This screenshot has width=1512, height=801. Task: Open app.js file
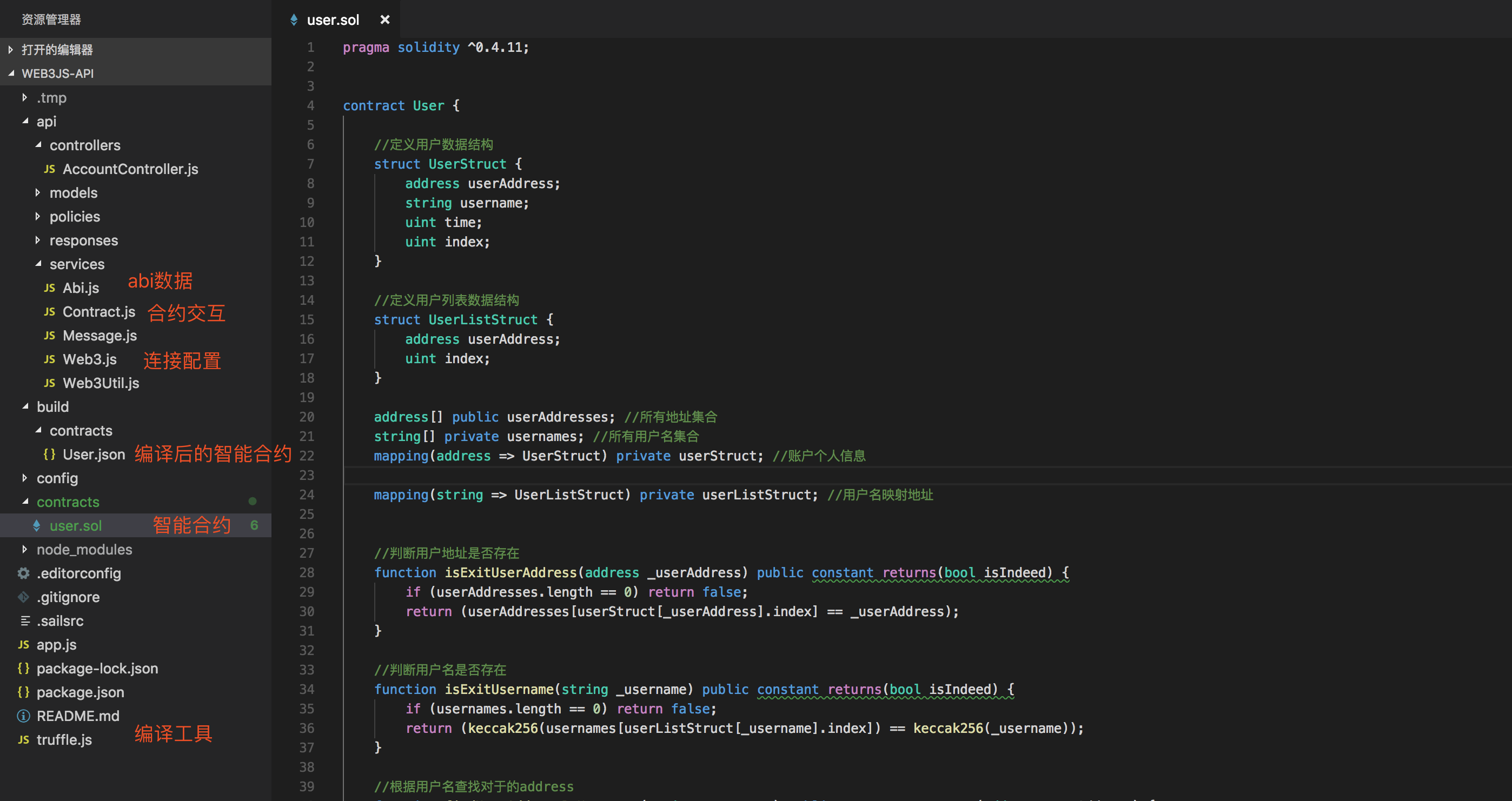pos(56,644)
